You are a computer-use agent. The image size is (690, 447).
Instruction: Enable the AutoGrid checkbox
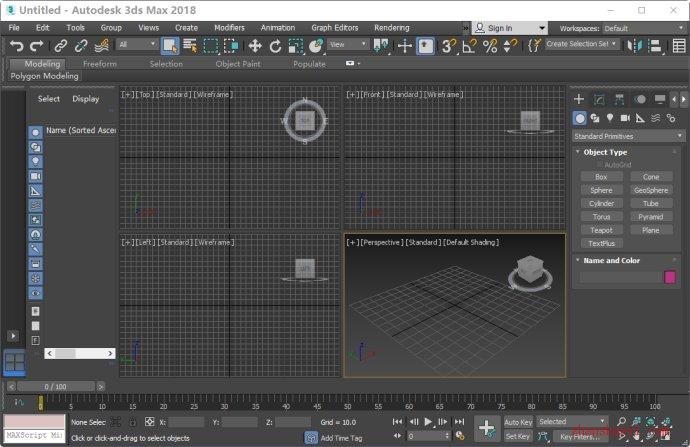click(x=600, y=165)
